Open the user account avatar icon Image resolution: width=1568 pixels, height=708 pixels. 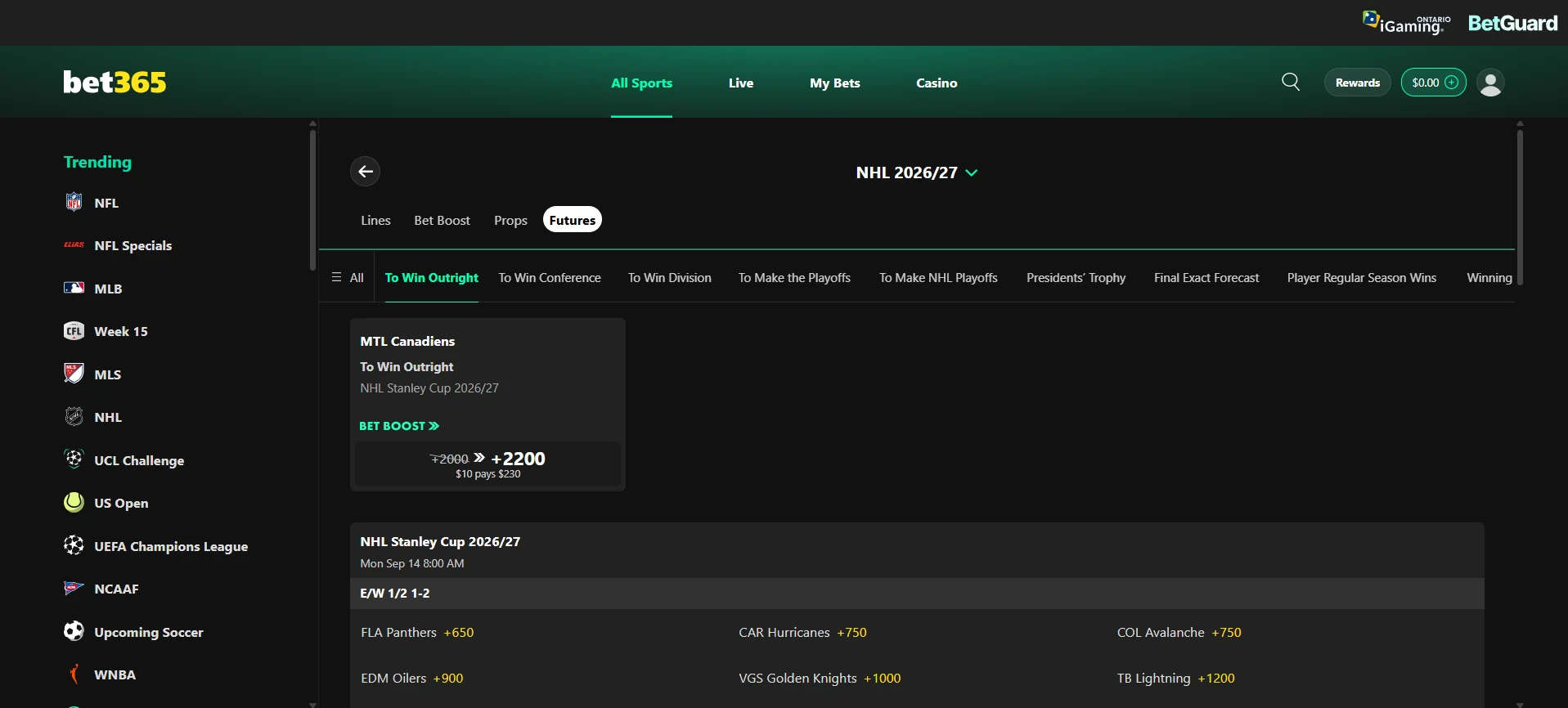pos(1490,83)
